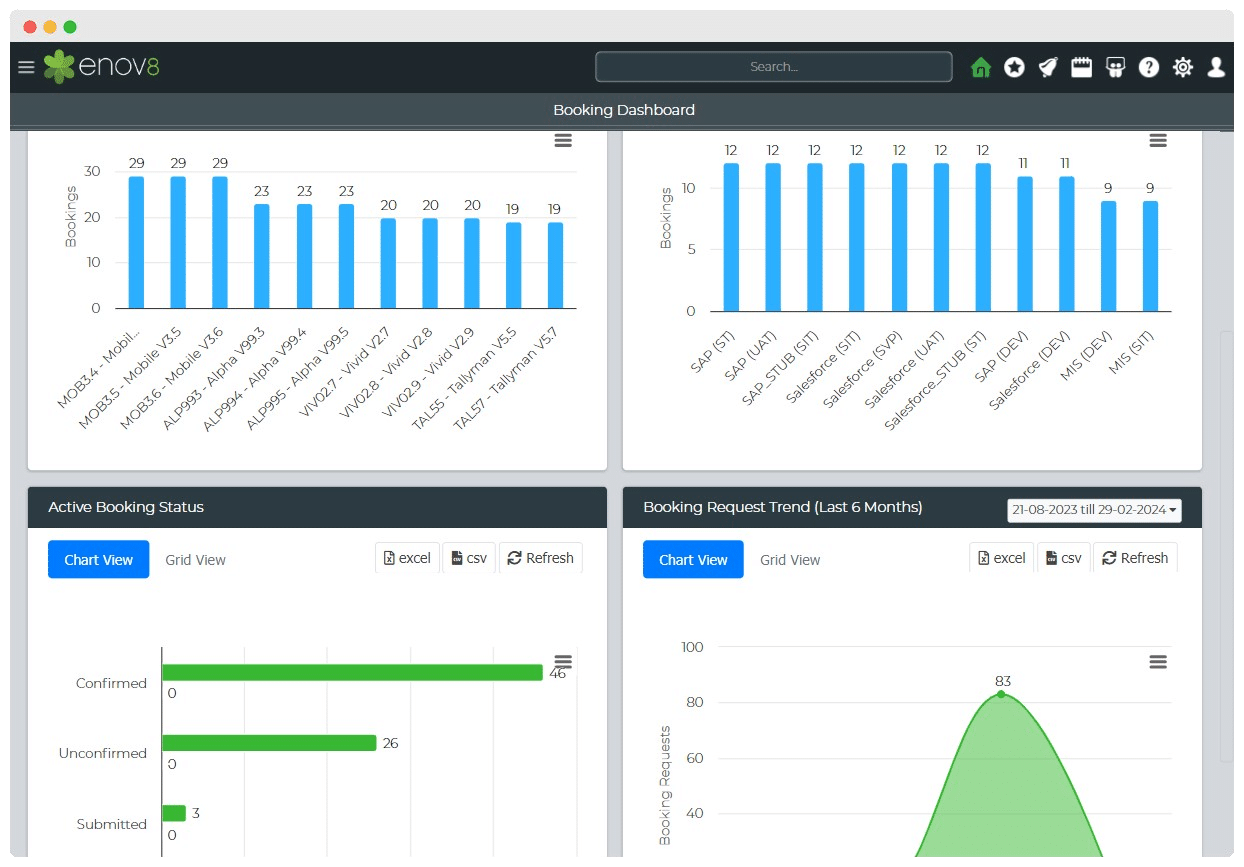The image size is (1244, 867).
Task: Click the enov8 logo
Action: [101, 67]
